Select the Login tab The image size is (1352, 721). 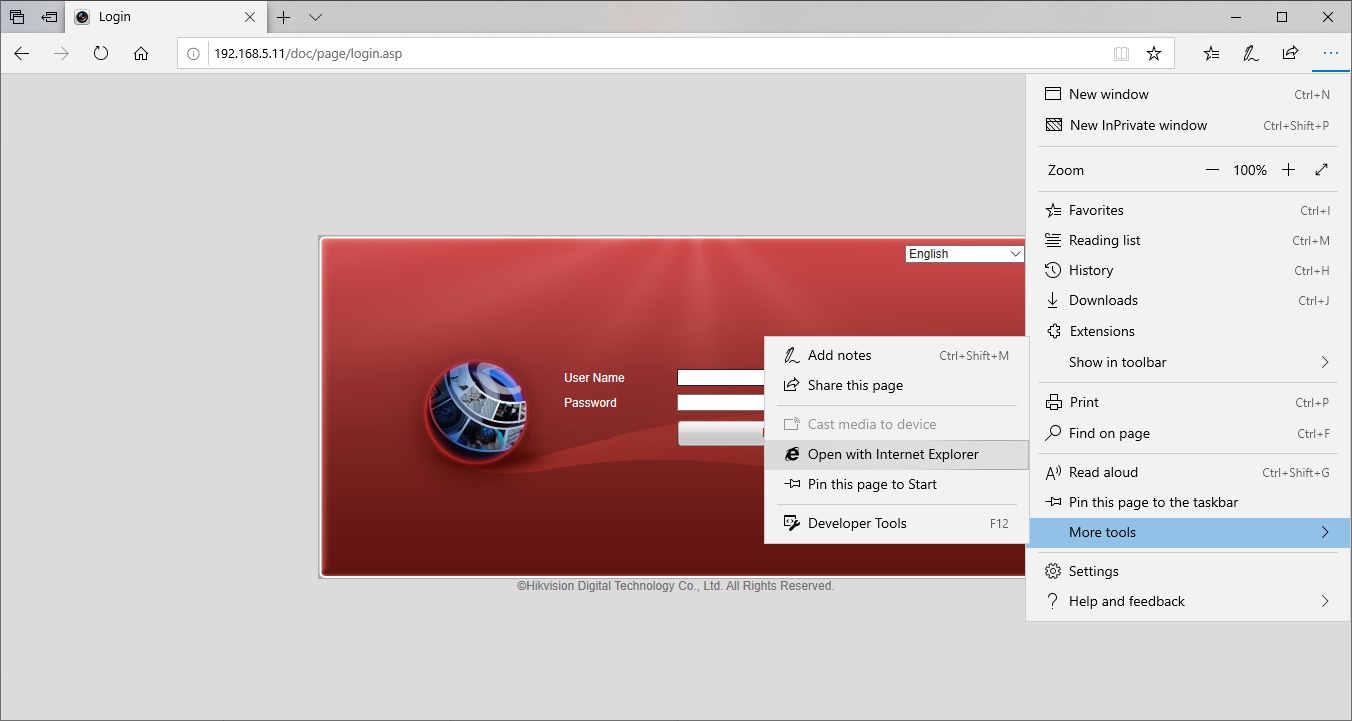(166, 17)
